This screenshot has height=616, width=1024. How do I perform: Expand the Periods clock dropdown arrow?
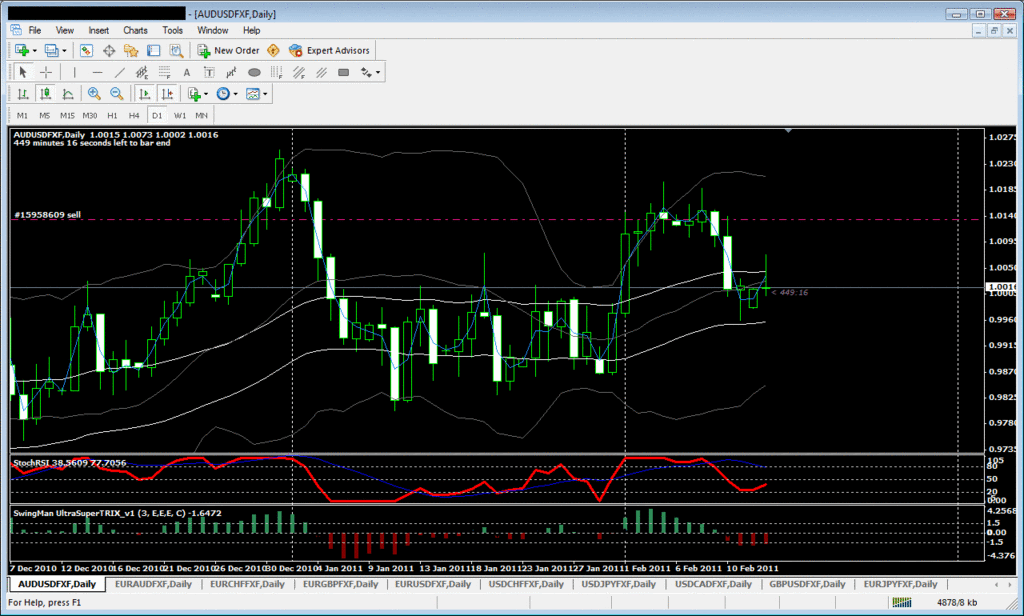235,94
